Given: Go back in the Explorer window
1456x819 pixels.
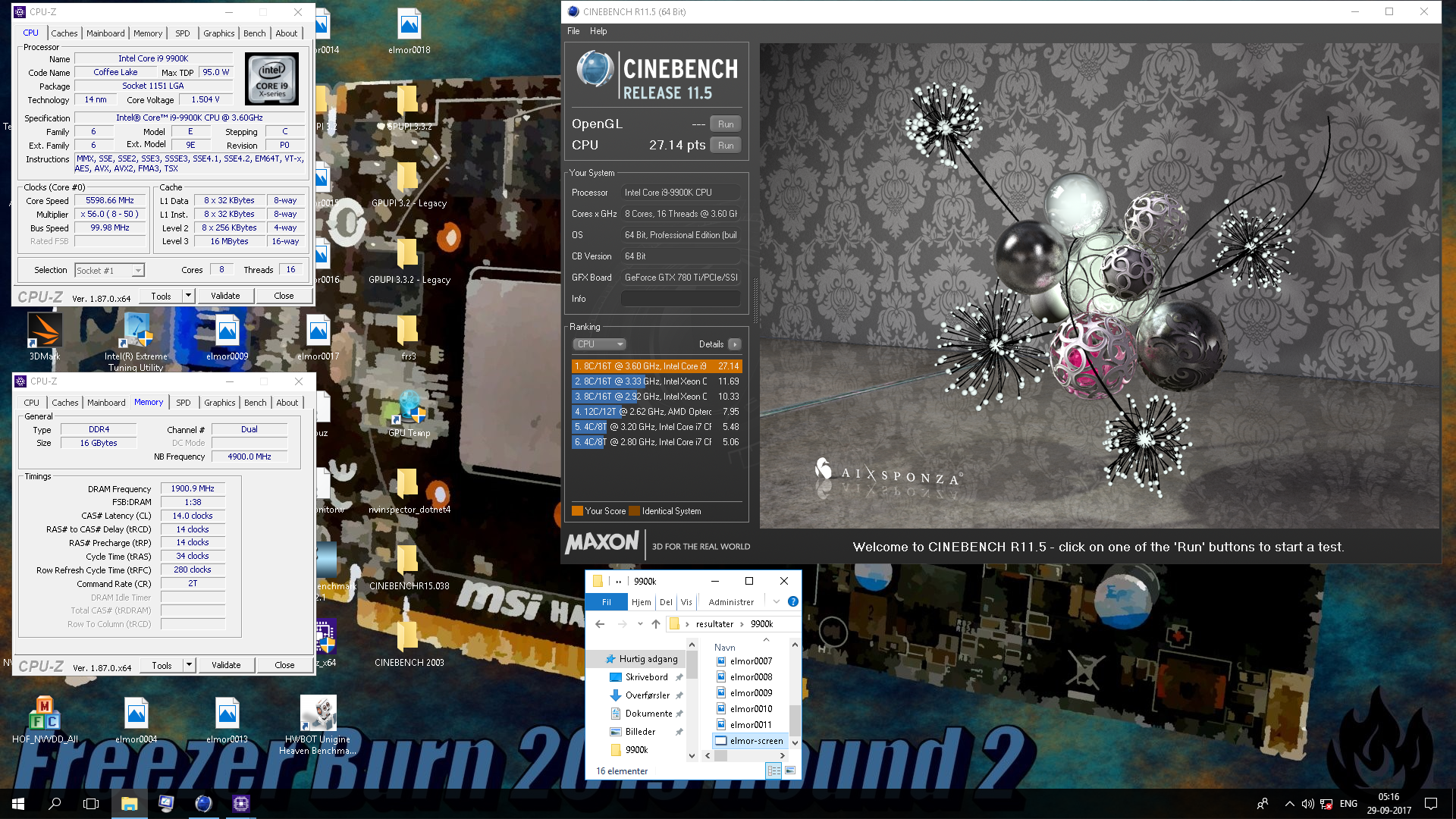Looking at the screenshot, I should [600, 624].
